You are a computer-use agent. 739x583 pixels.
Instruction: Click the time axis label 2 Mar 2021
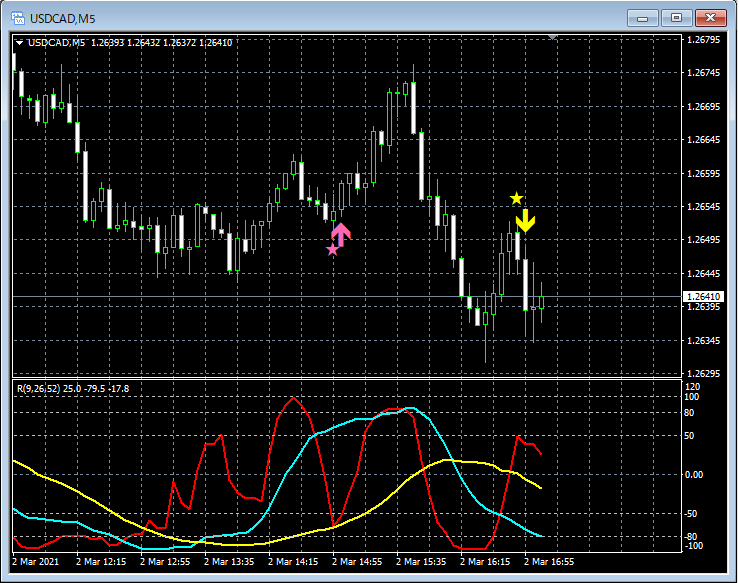[36, 562]
